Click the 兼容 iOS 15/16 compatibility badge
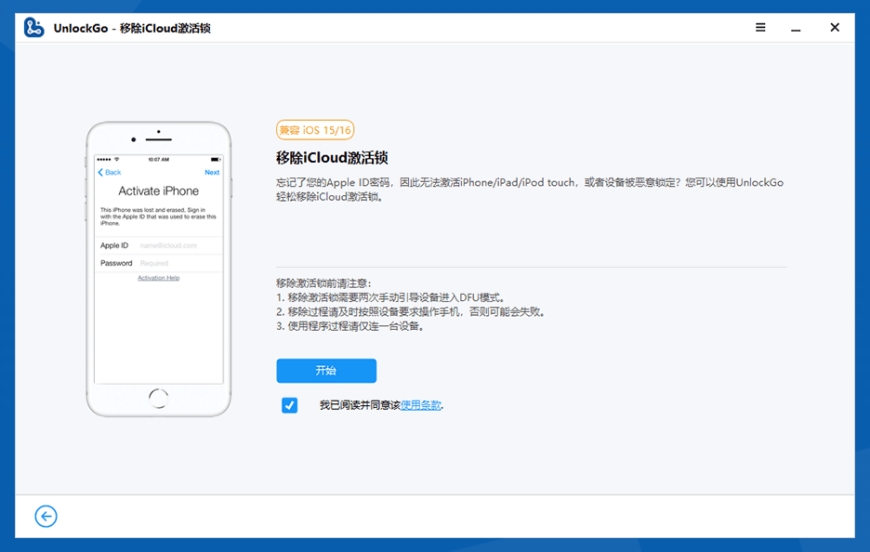Screen dimensions: 870x552 coord(315,130)
